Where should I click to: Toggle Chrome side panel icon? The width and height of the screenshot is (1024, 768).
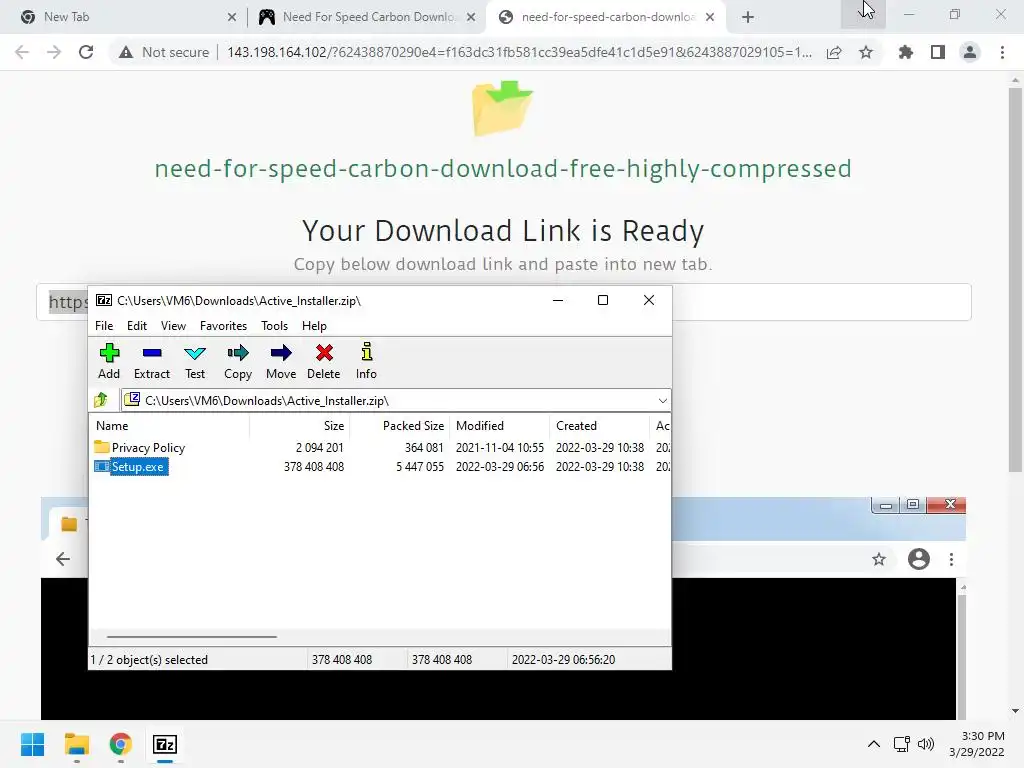938,52
